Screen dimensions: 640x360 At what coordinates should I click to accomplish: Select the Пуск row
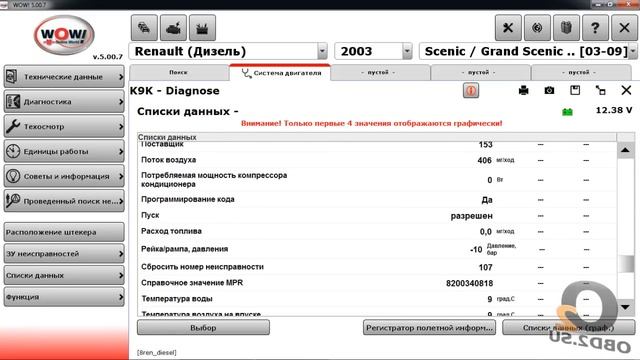coord(377,215)
